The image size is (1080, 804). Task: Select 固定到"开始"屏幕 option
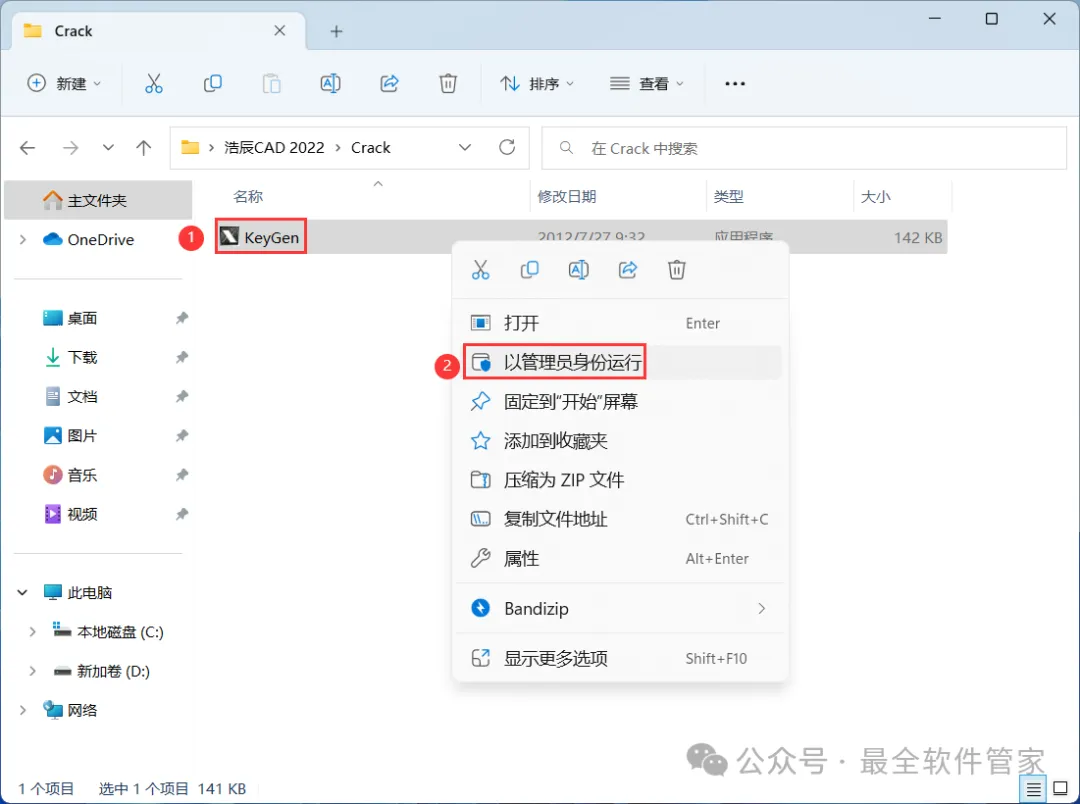point(619,402)
